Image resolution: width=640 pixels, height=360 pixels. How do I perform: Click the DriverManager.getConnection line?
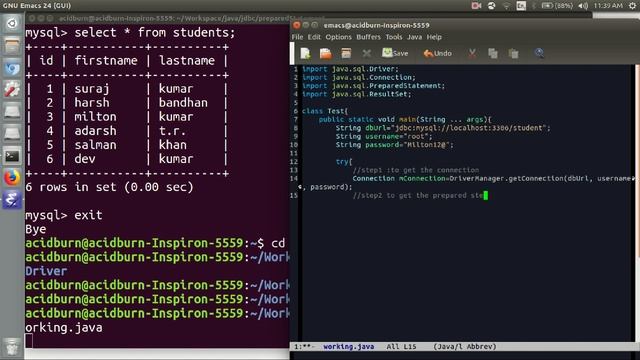coord(493,178)
